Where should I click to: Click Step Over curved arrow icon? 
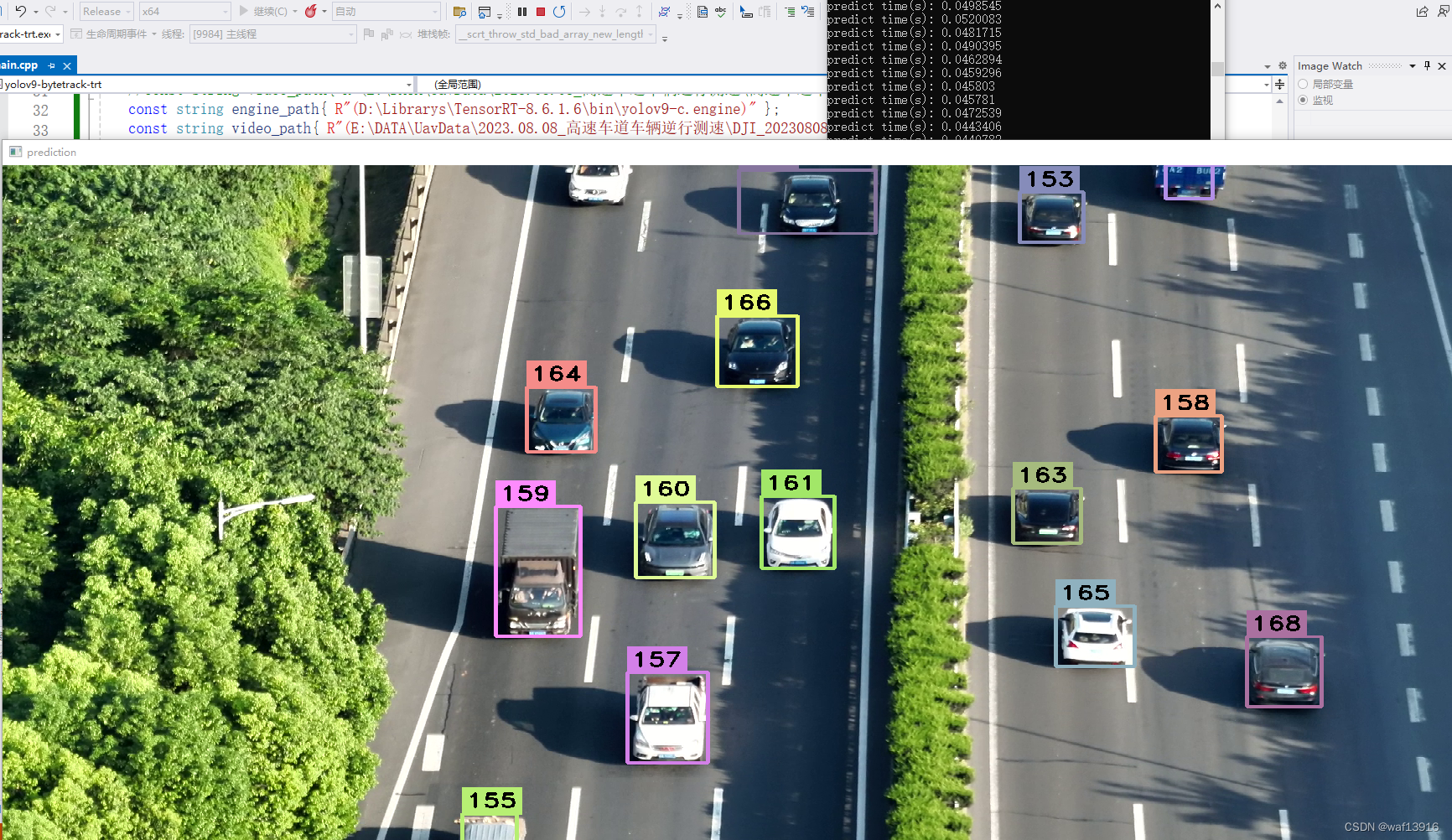click(621, 11)
